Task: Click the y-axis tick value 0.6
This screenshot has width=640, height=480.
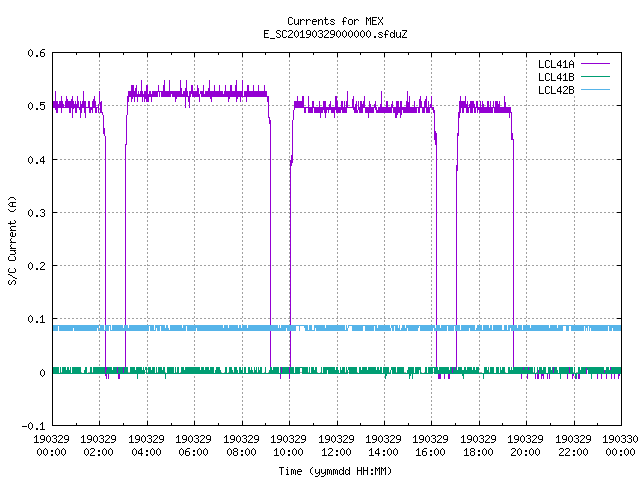Action: [x=36, y=53]
